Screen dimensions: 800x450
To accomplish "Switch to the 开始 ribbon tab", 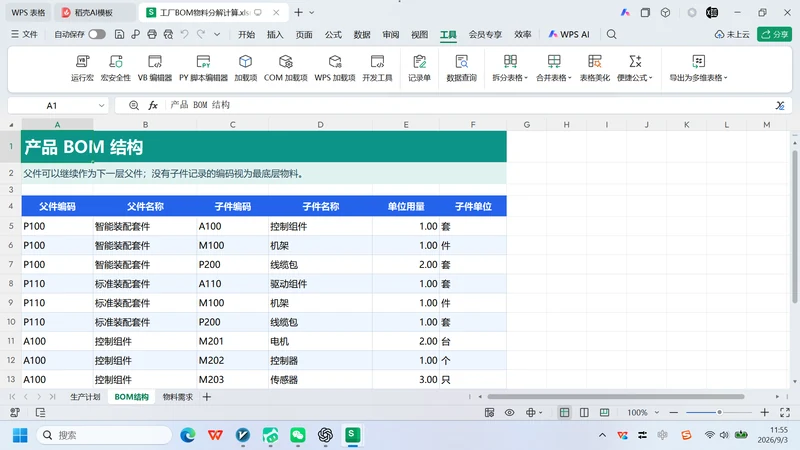I will point(246,34).
